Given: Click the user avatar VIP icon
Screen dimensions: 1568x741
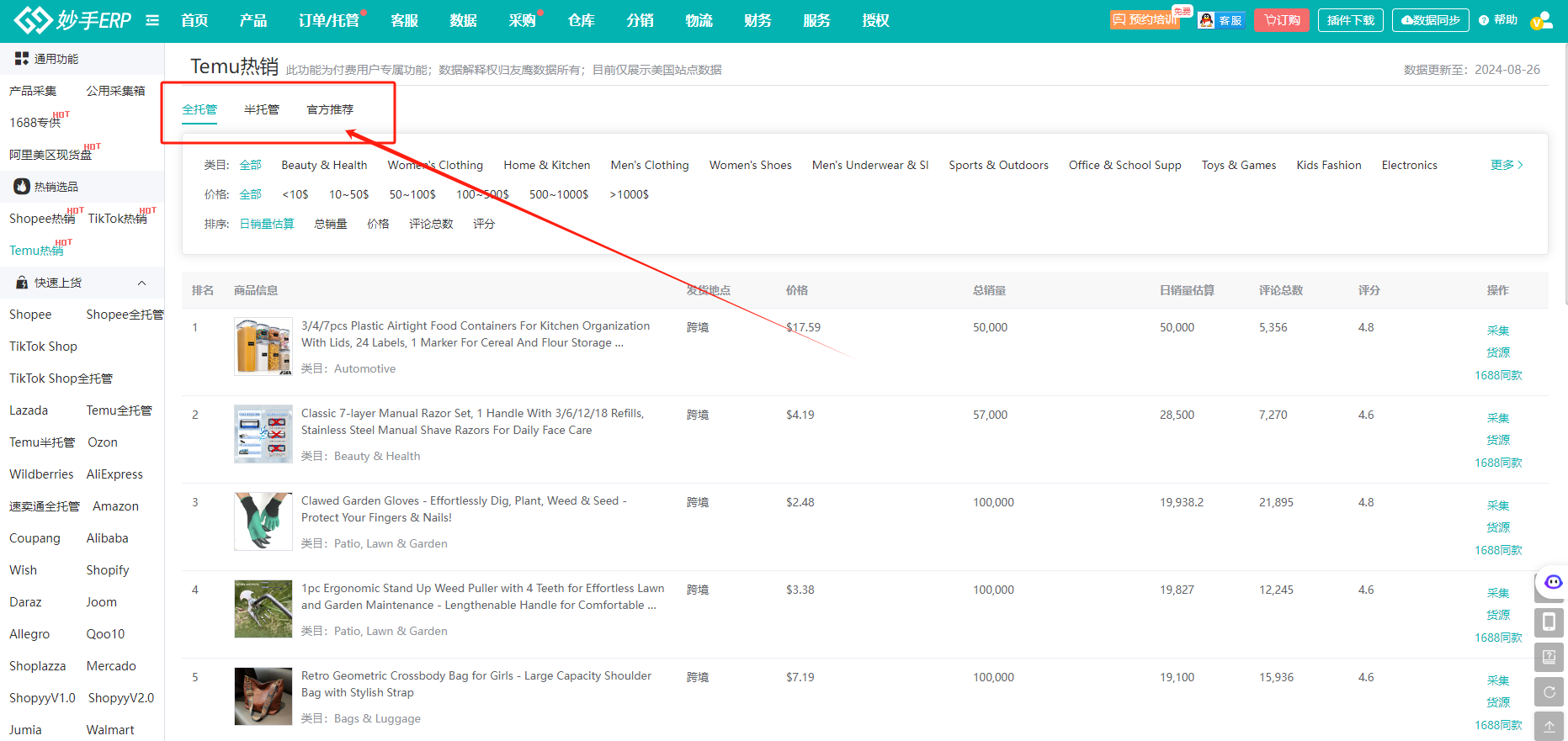Looking at the screenshot, I should [x=1541, y=20].
